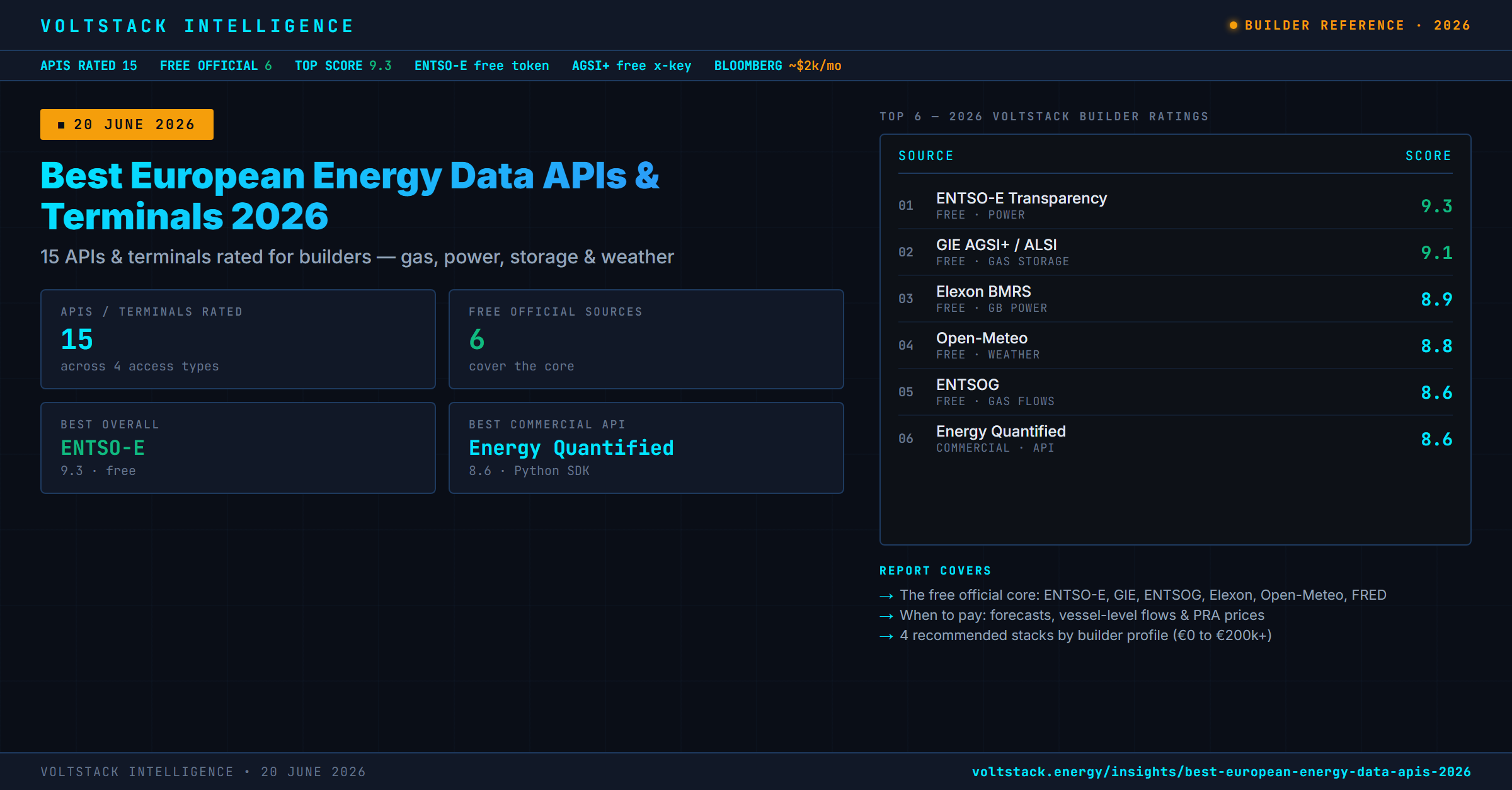Click the 8.9 score value
1512x790 pixels.
1436,299
